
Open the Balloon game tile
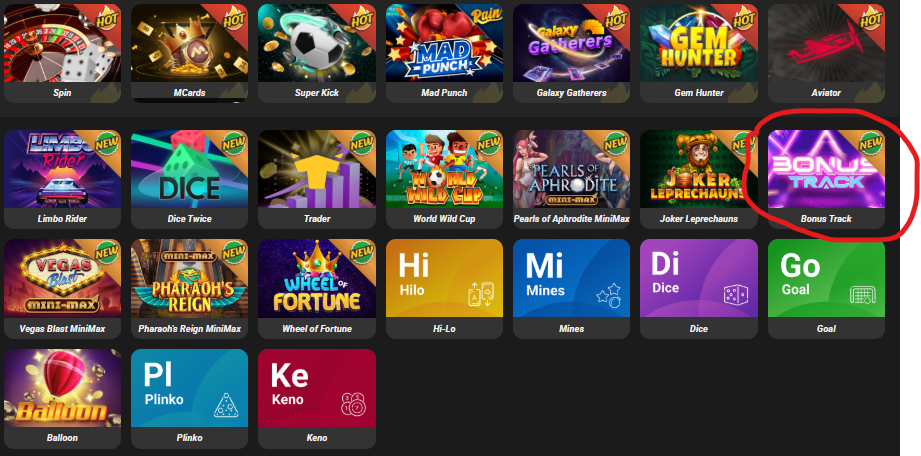(62, 398)
